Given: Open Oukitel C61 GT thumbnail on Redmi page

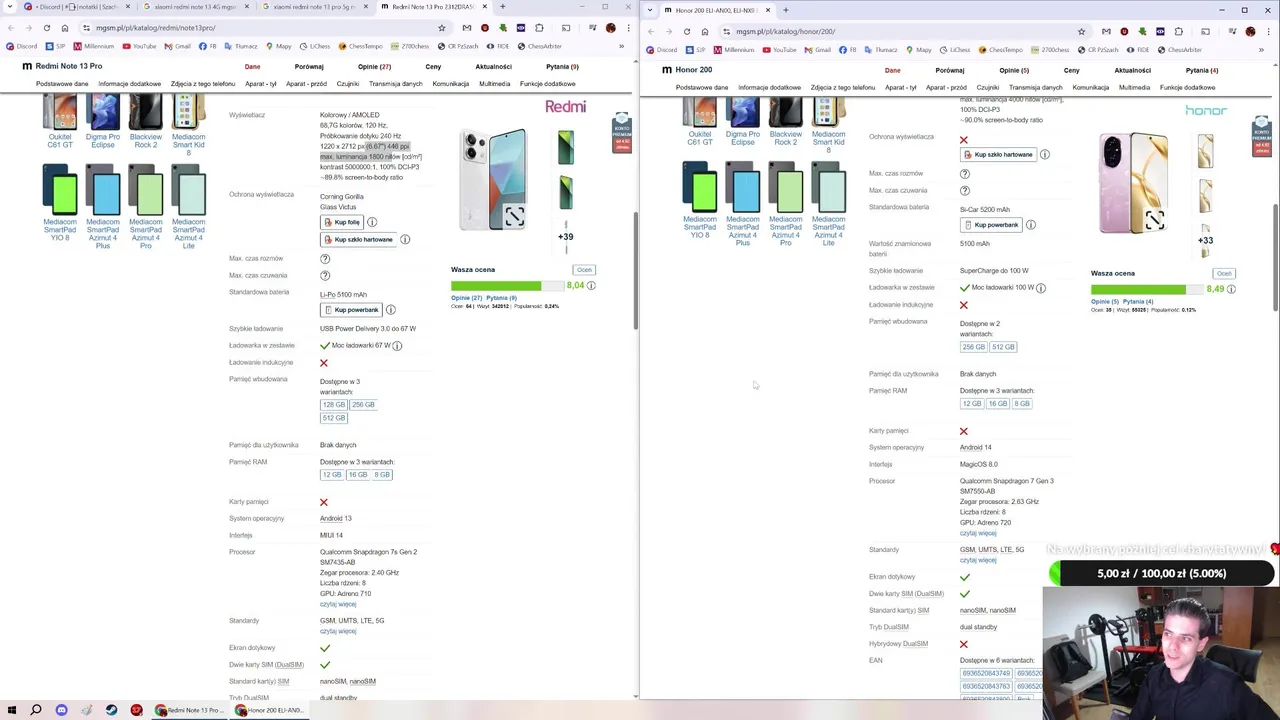Looking at the screenshot, I should coord(60,122).
